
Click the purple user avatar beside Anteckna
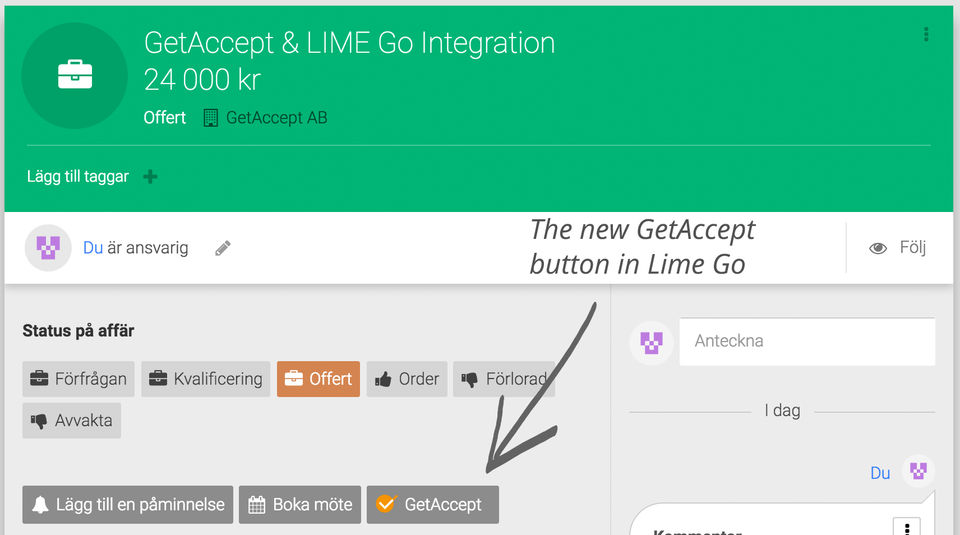[x=651, y=342]
